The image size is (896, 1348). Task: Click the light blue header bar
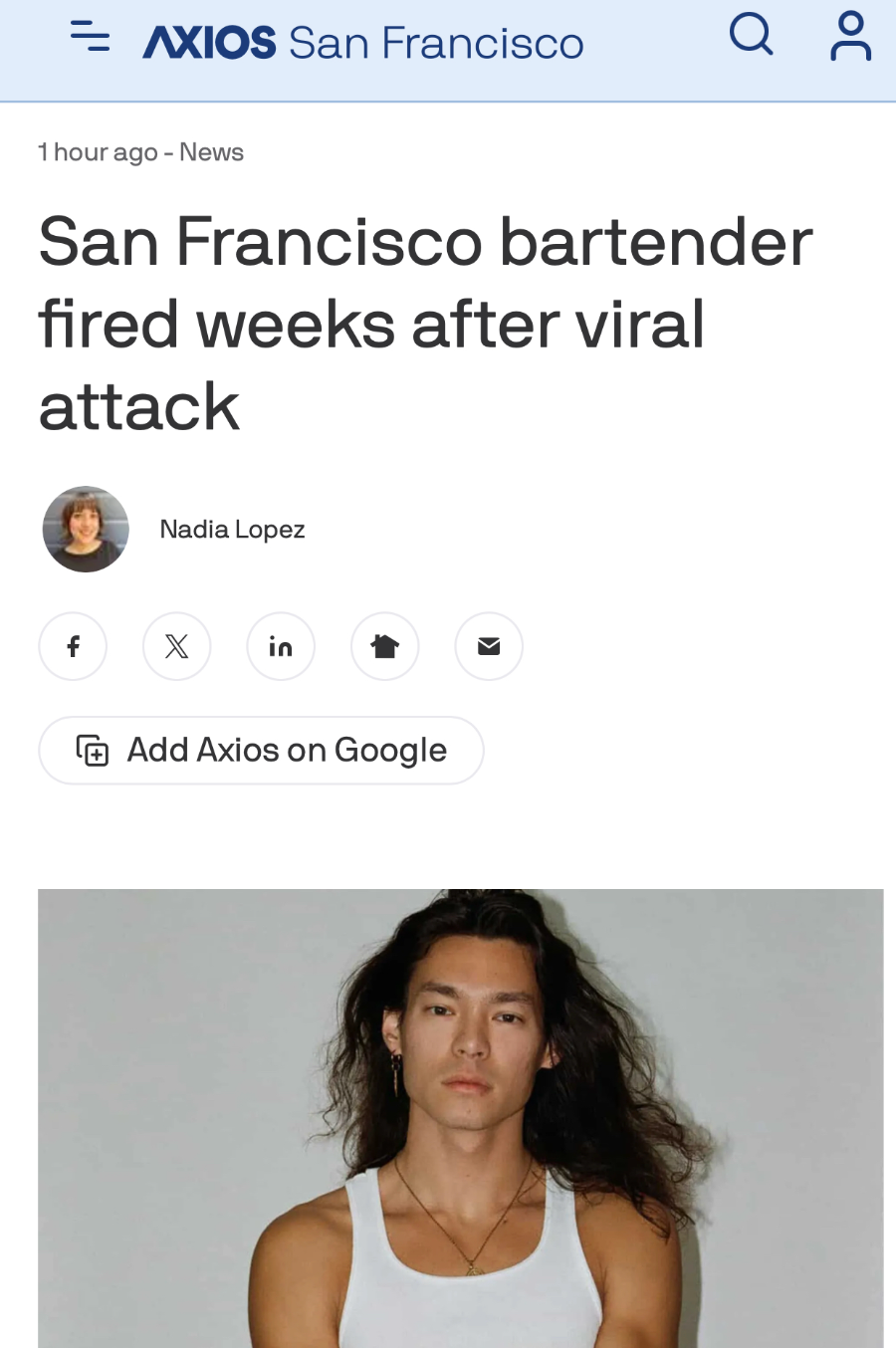pyautogui.click(x=448, y=50)
